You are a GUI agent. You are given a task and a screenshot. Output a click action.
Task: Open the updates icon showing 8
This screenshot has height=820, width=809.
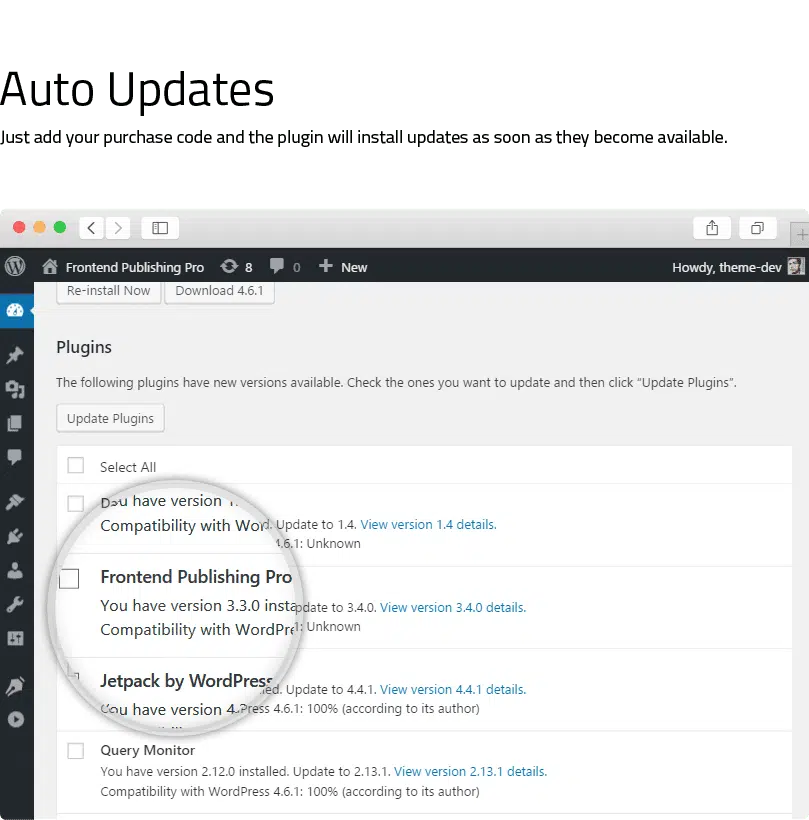pyautogui.click(x=229, y=267)
